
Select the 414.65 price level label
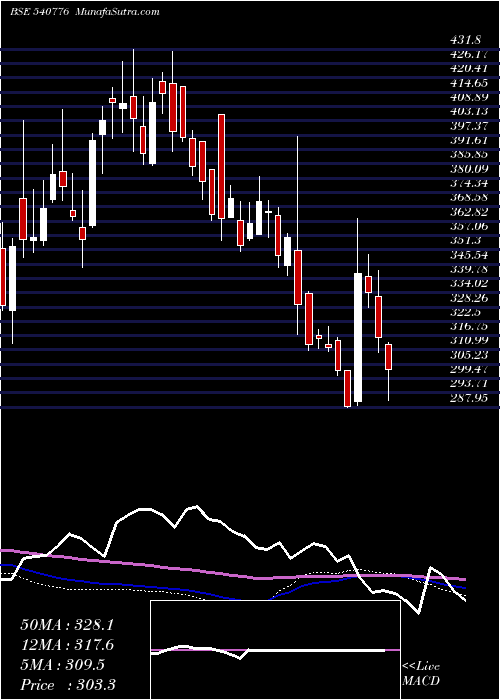pos(468,83)
